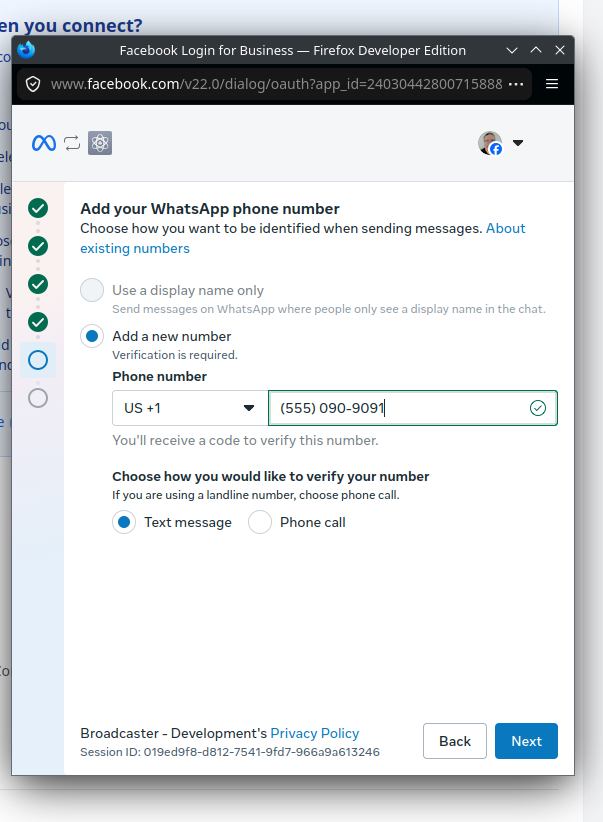Viewport: 603px width, 822px height.
Task: Open the Firefox hamburger menu
Action: tap(552, 84)
